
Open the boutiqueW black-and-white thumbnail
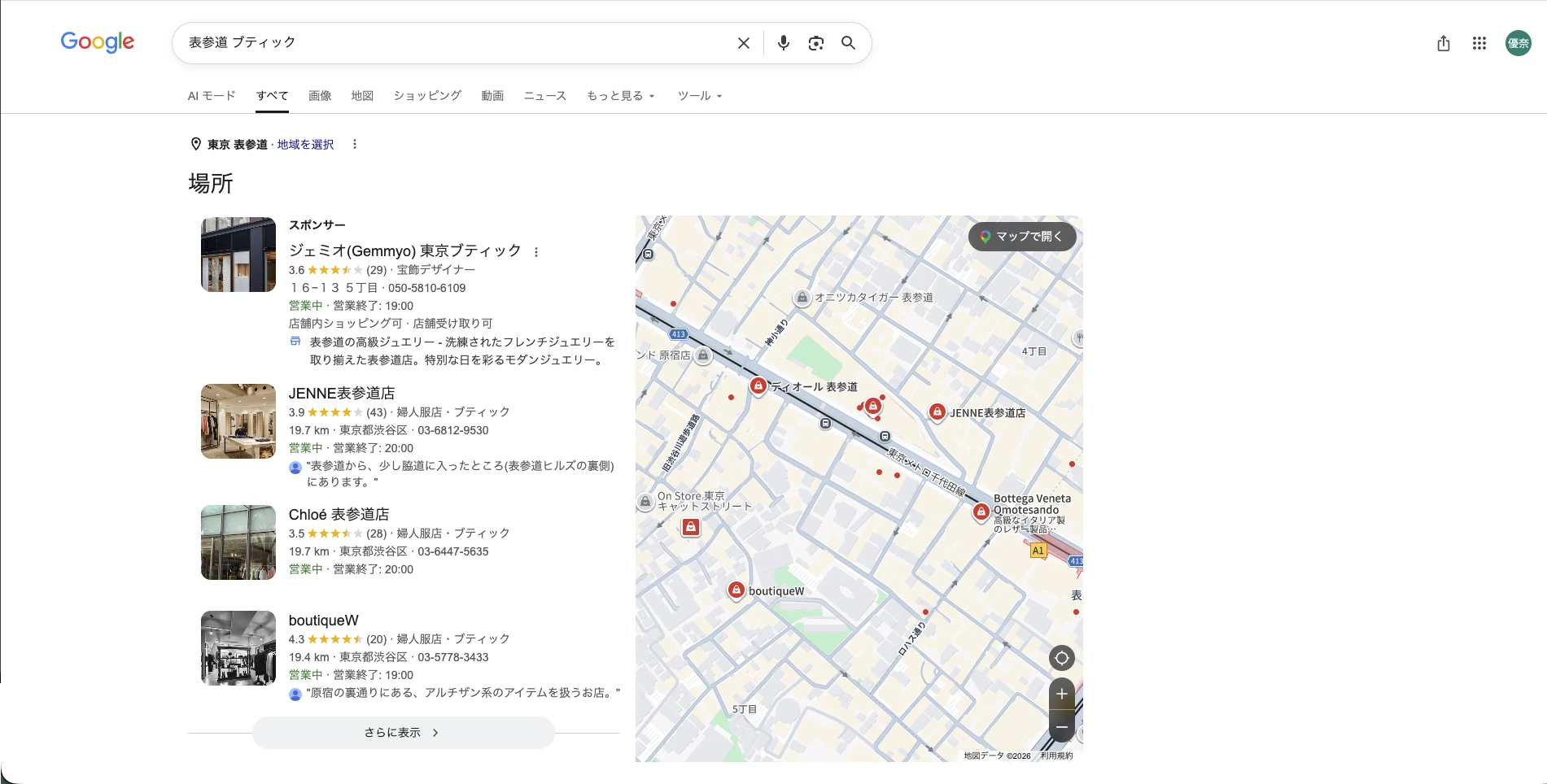pos(238,648)
